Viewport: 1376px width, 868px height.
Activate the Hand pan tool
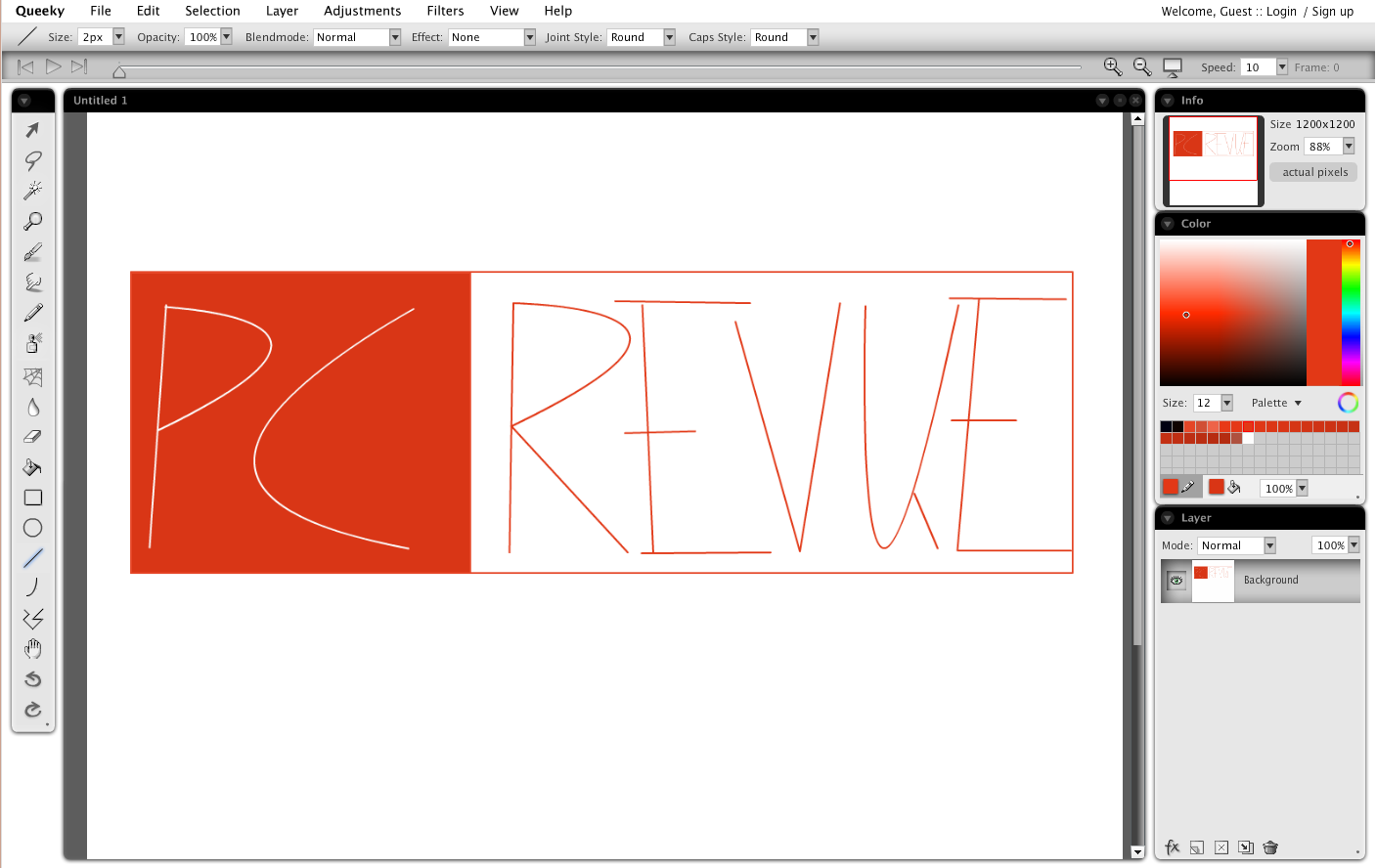pyautogui.click(x=32, y=649)
